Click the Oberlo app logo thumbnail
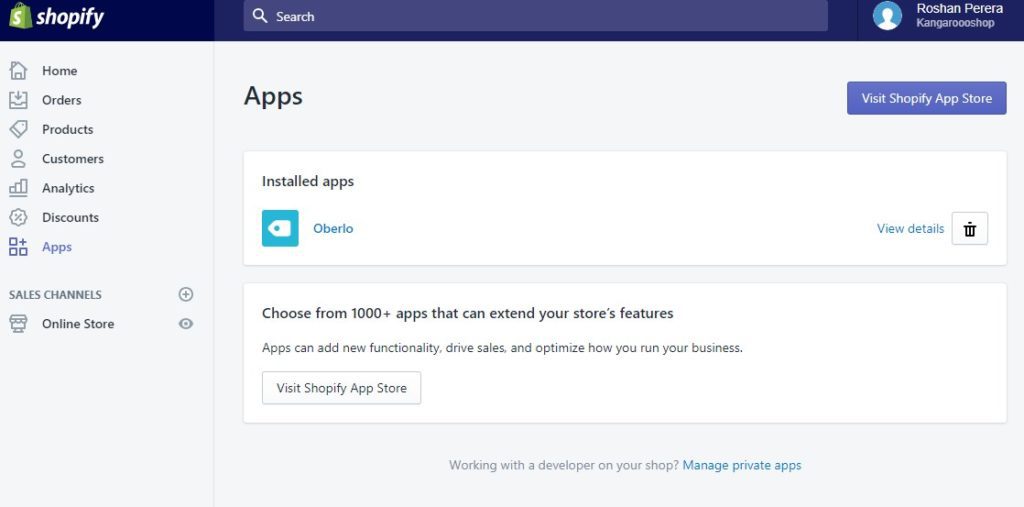1024x507 pixels. click(x=280, y=228)
